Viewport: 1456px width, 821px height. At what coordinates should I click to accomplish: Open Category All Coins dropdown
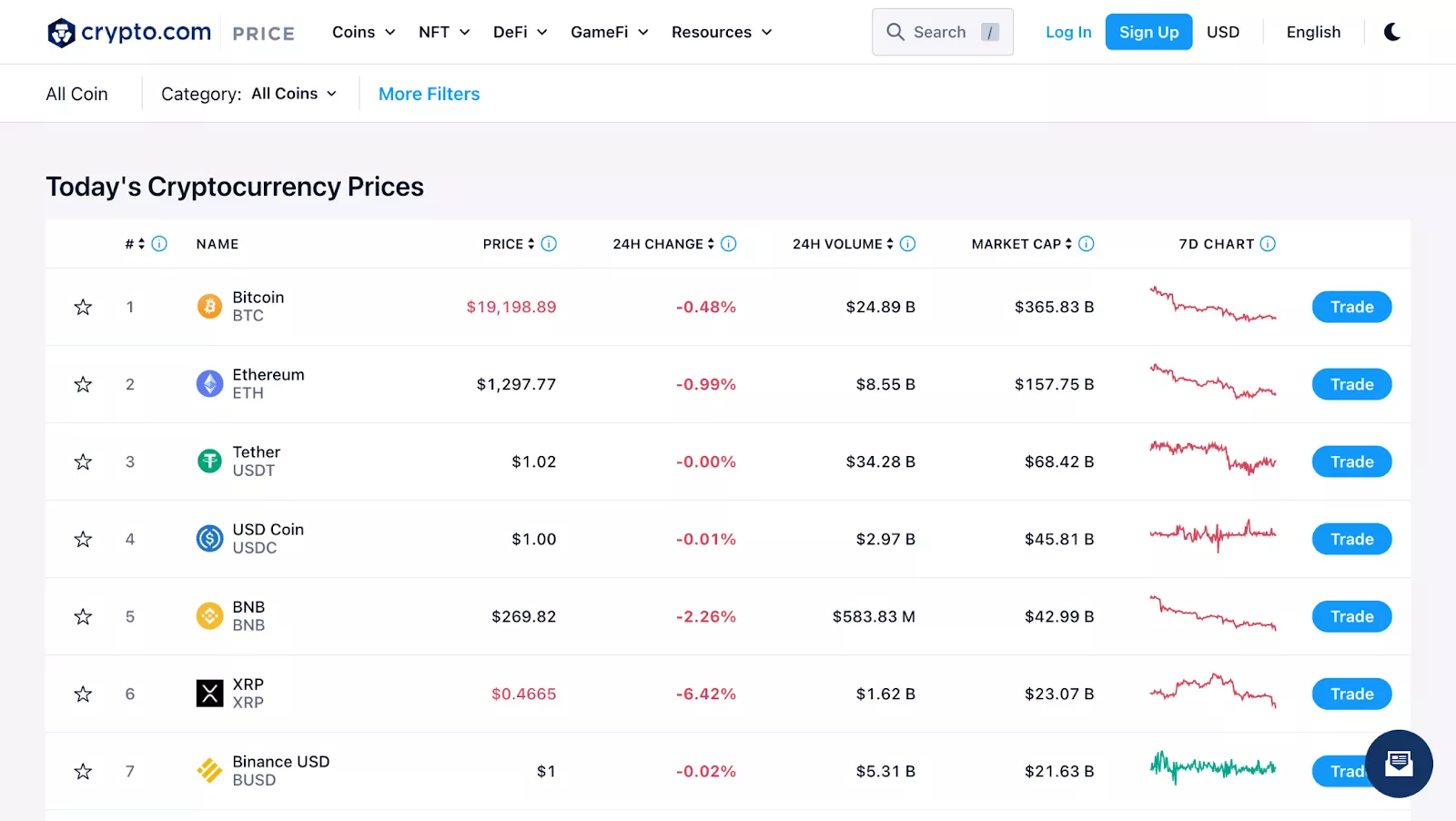[294, 94]
